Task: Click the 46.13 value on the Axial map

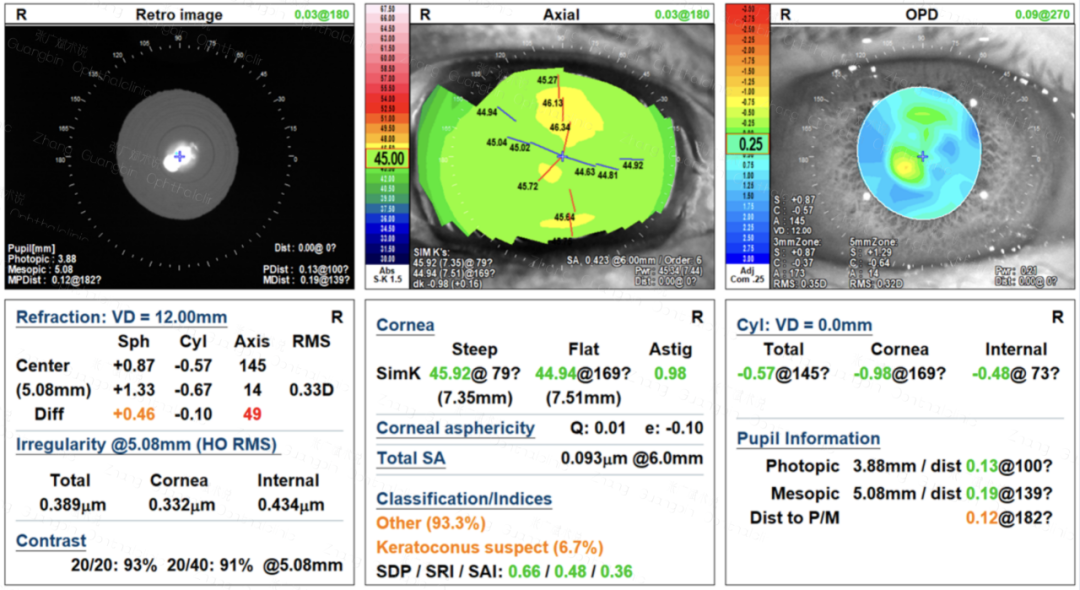Action: [x=552, y=103]
